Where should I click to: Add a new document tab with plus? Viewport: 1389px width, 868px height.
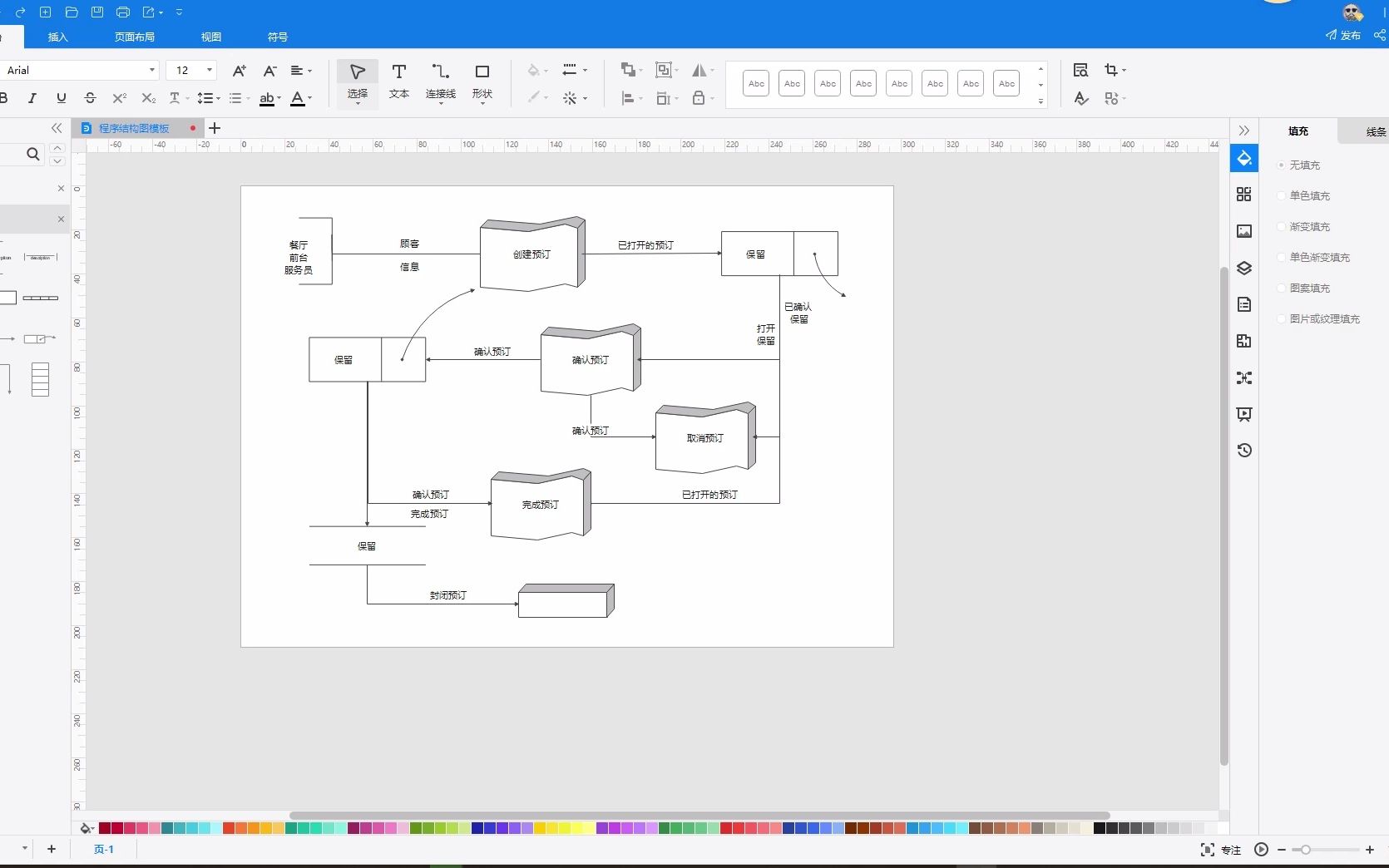tap(215, 128)
